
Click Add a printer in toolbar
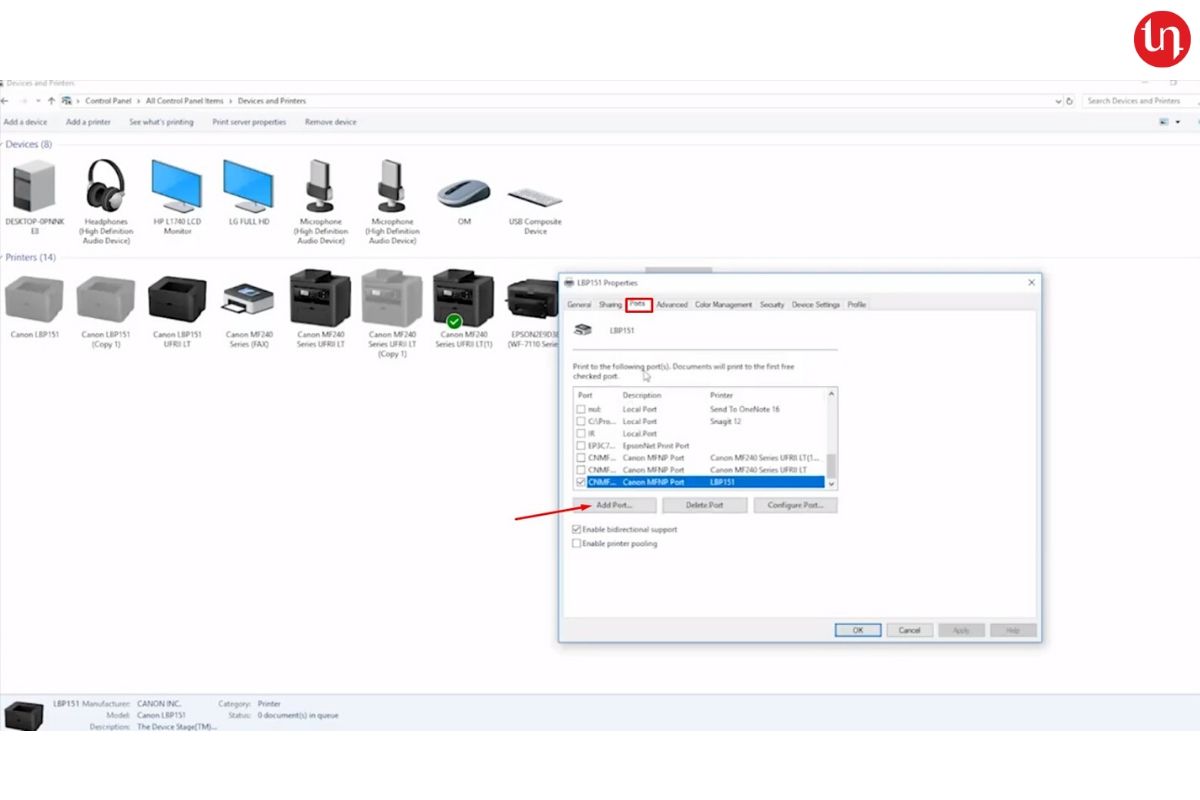(88, 122)
